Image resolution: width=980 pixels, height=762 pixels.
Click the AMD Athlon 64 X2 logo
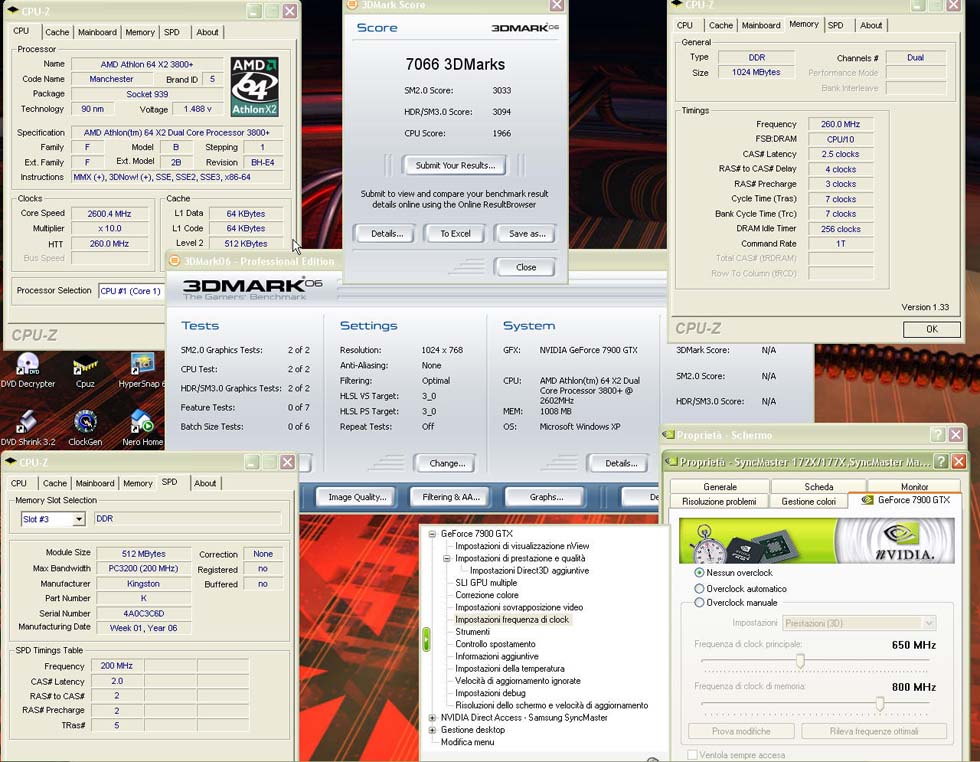254,86
